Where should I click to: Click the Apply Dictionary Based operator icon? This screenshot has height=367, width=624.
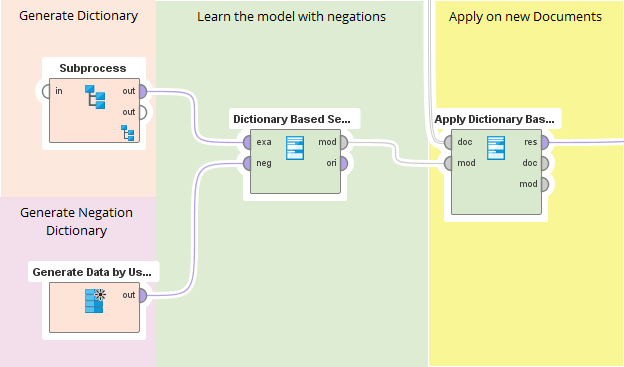tap(496, 148)
